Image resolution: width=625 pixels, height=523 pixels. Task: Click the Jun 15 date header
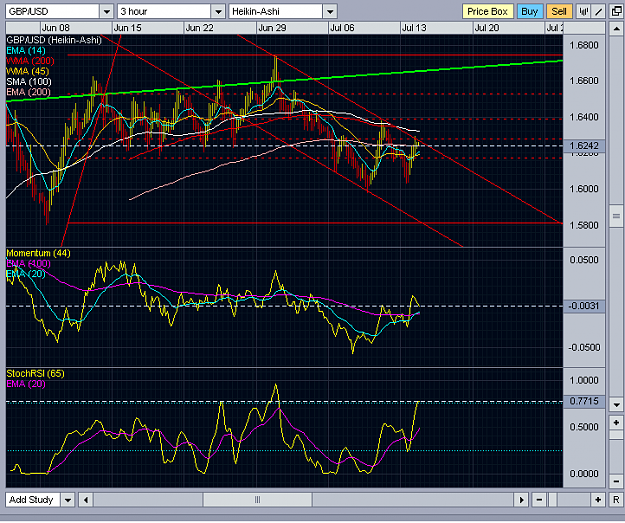(128, 28)
